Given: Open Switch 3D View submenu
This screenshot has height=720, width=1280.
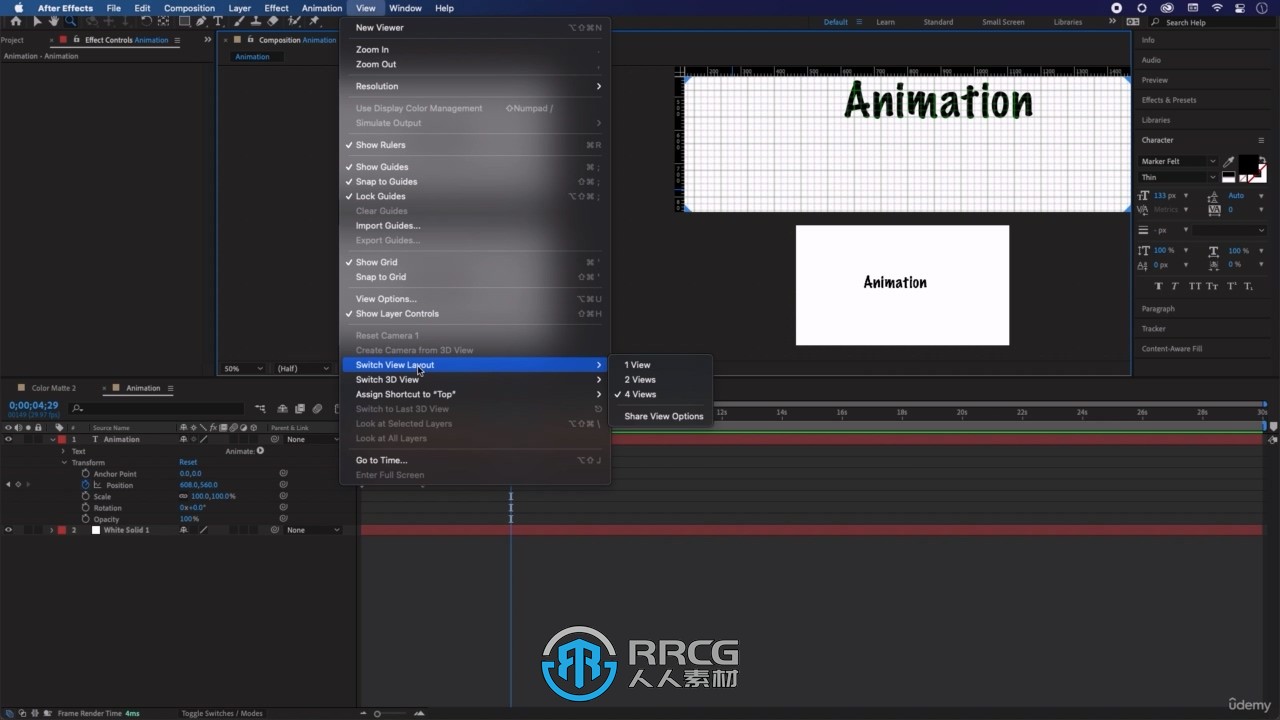Looking at the screenshot, I should [474, 380].
